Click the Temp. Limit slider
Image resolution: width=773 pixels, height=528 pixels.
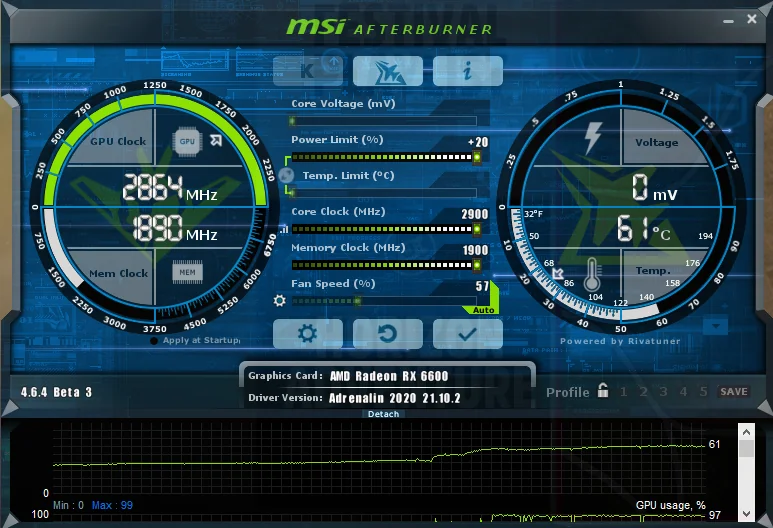(x=384, y=193)
